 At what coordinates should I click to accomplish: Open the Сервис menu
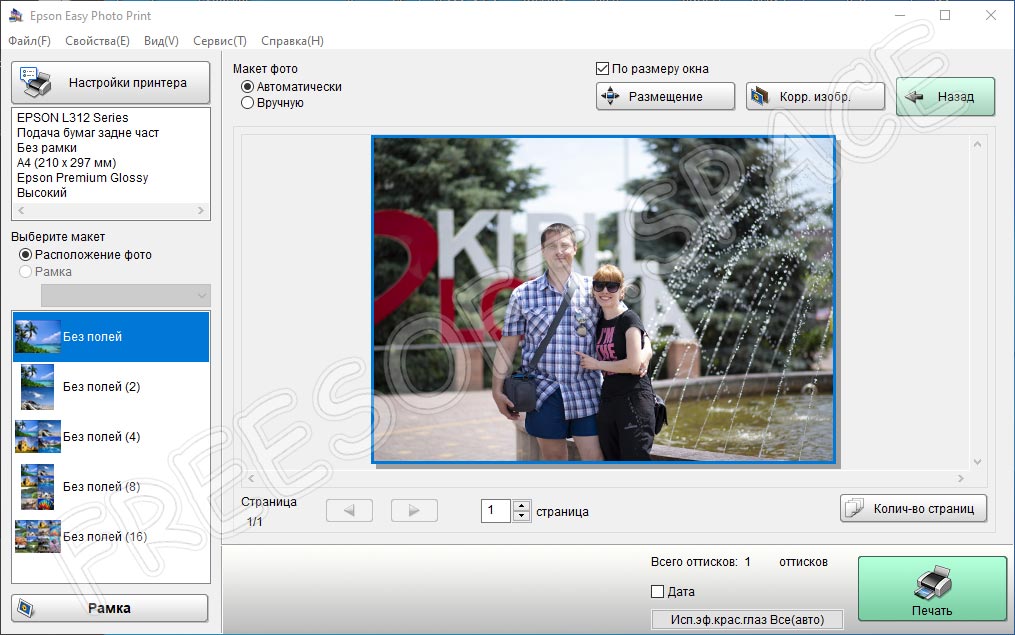tap(219, 41)
